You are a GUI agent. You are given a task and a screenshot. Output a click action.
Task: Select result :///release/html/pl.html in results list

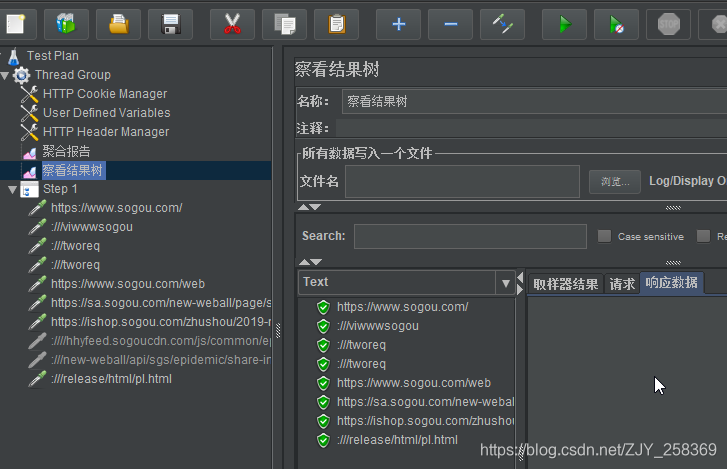pos(397,440)
